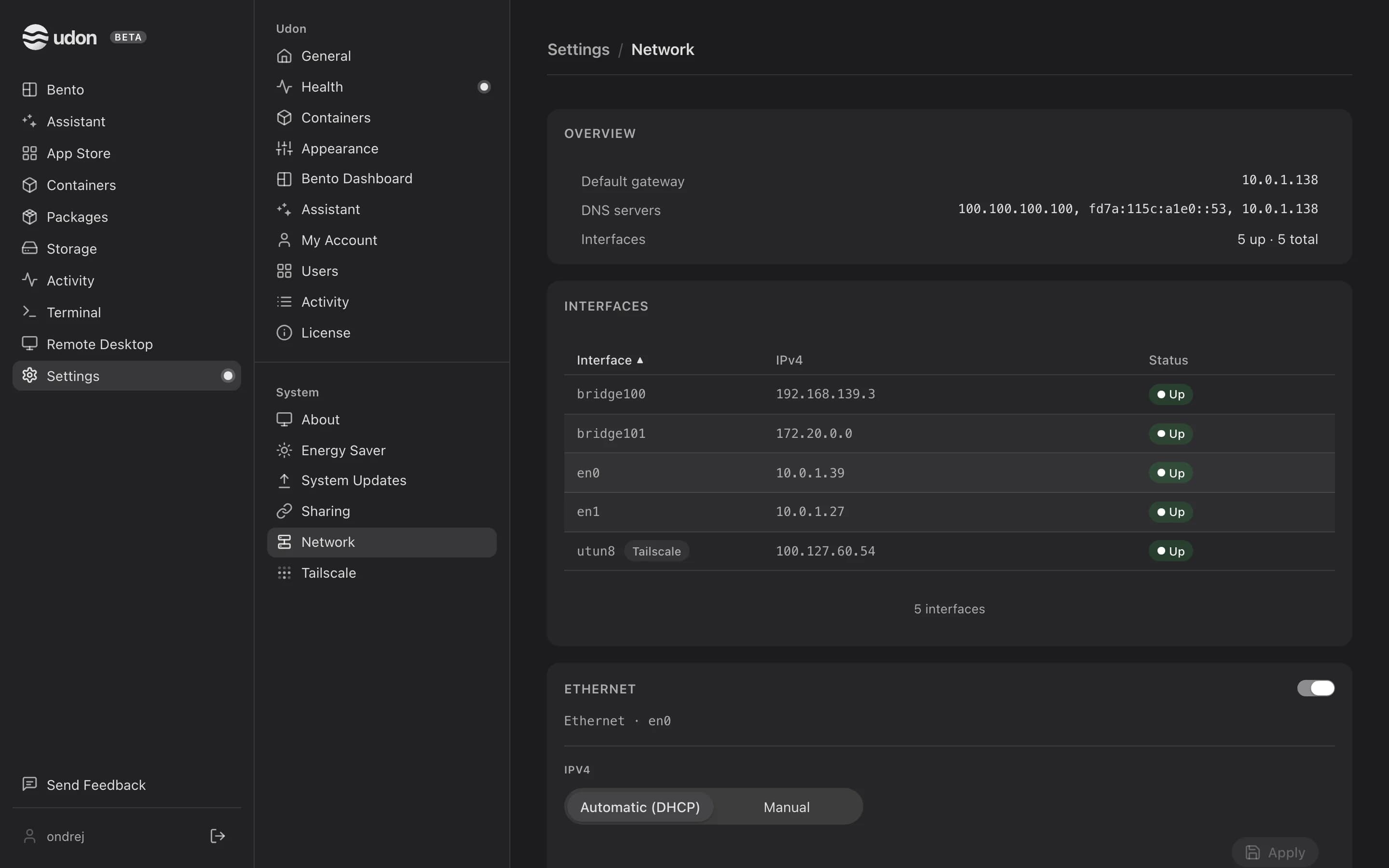Click the IP address 172.20.0.0
1389x868 pixels.
click(x=814, y=434)
